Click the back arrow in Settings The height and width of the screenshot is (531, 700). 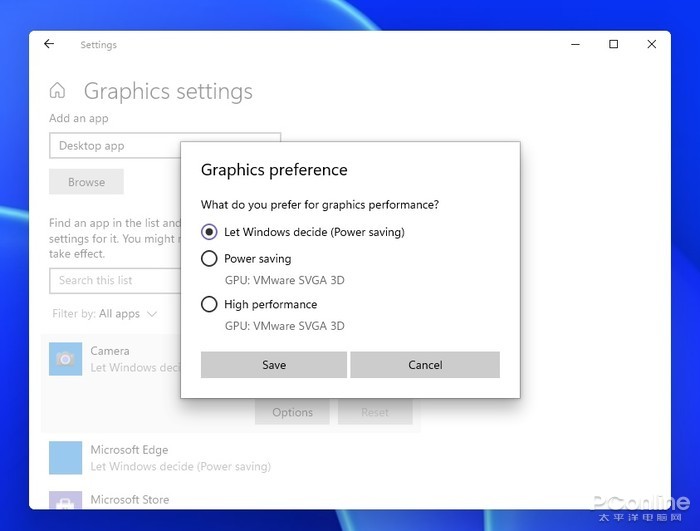pos(49,44)
